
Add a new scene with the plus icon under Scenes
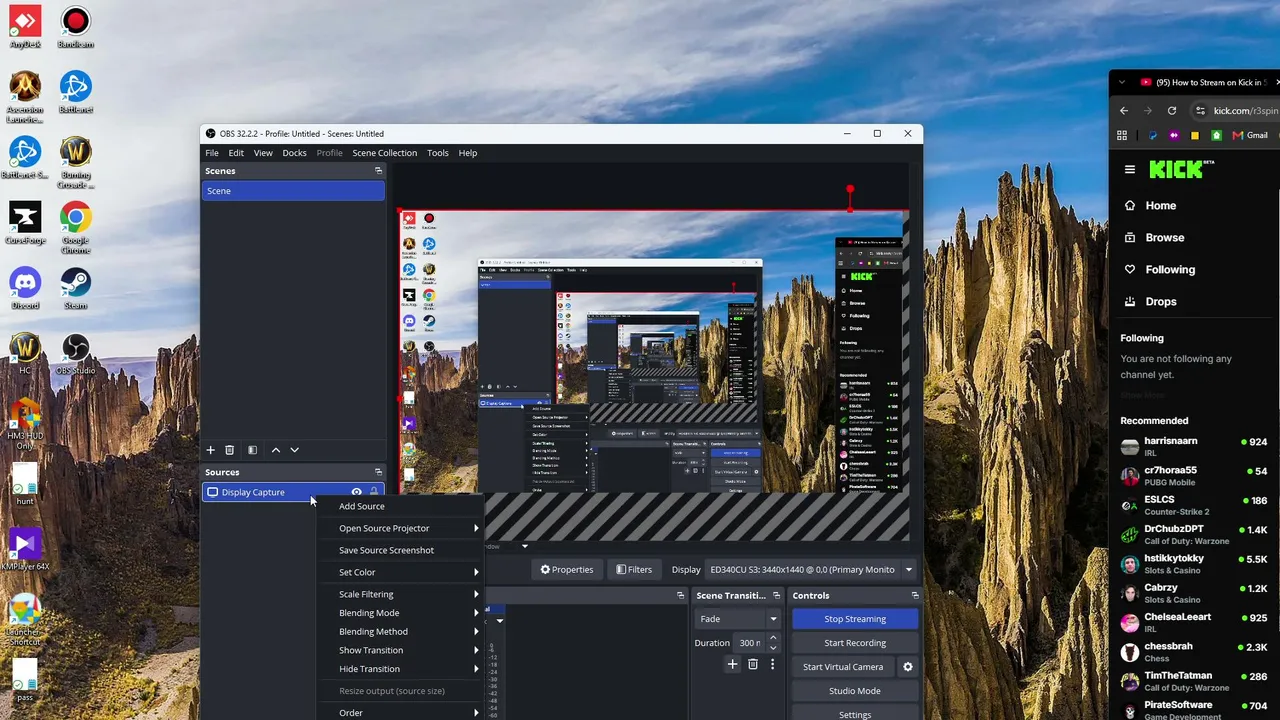click(210, 451)
